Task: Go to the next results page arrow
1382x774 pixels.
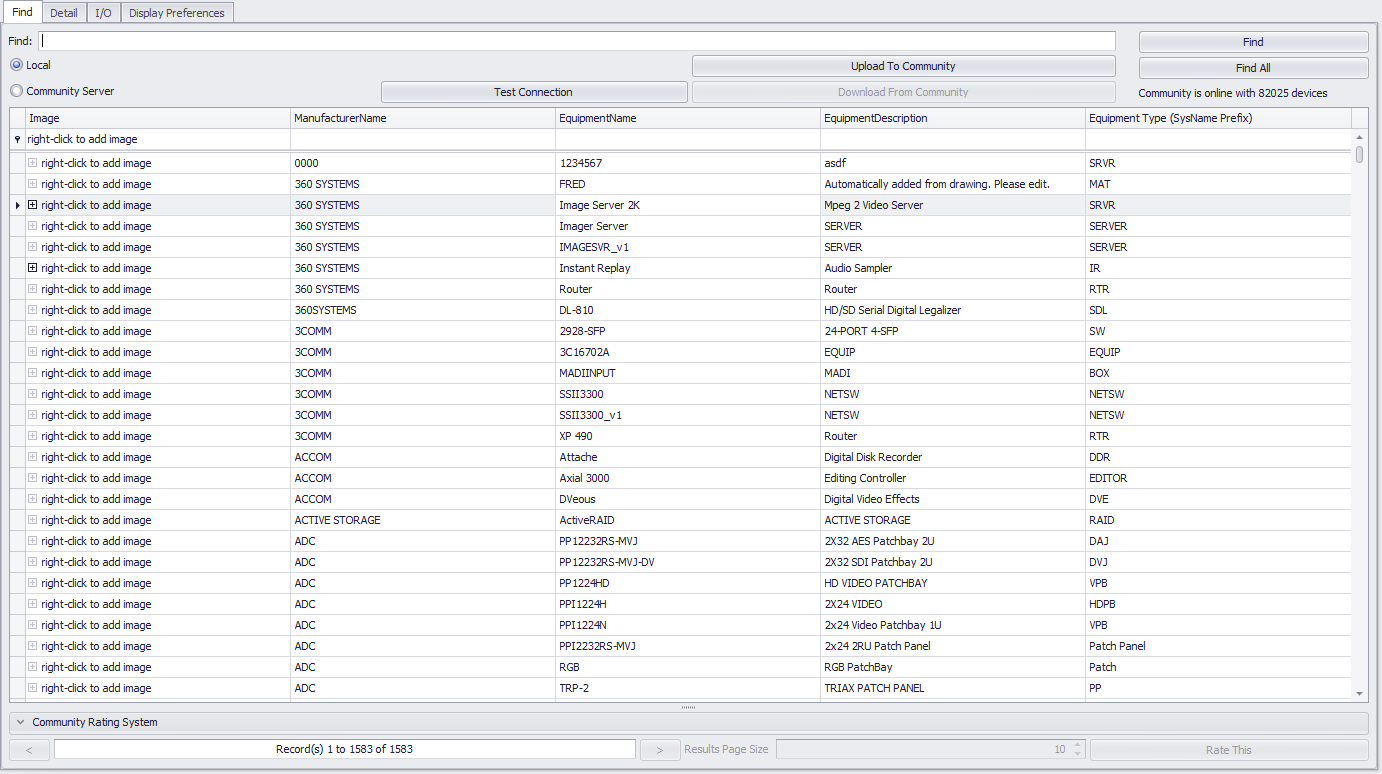Action: click(660, 750)
